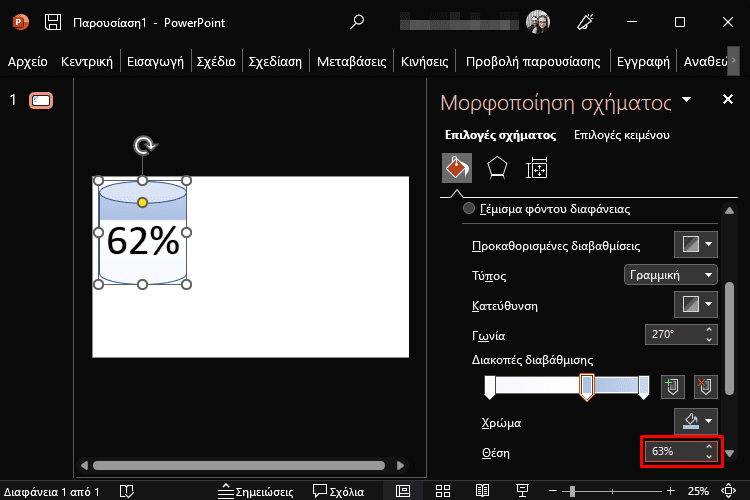Open the Τύπος dropdown showing Γραμμική
This screenshot has width=750, height=500.
pos(671,275)
